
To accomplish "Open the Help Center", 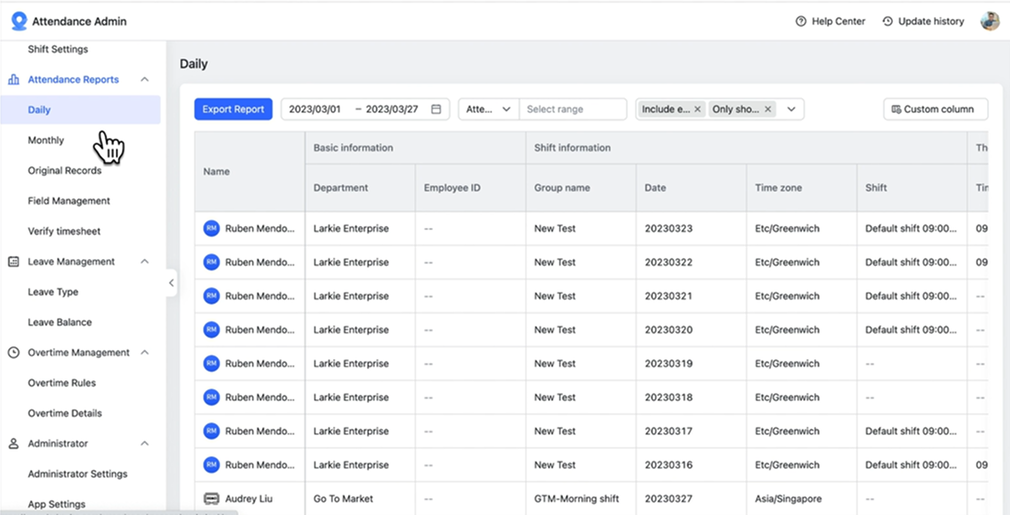I will [x=830, y=21].
